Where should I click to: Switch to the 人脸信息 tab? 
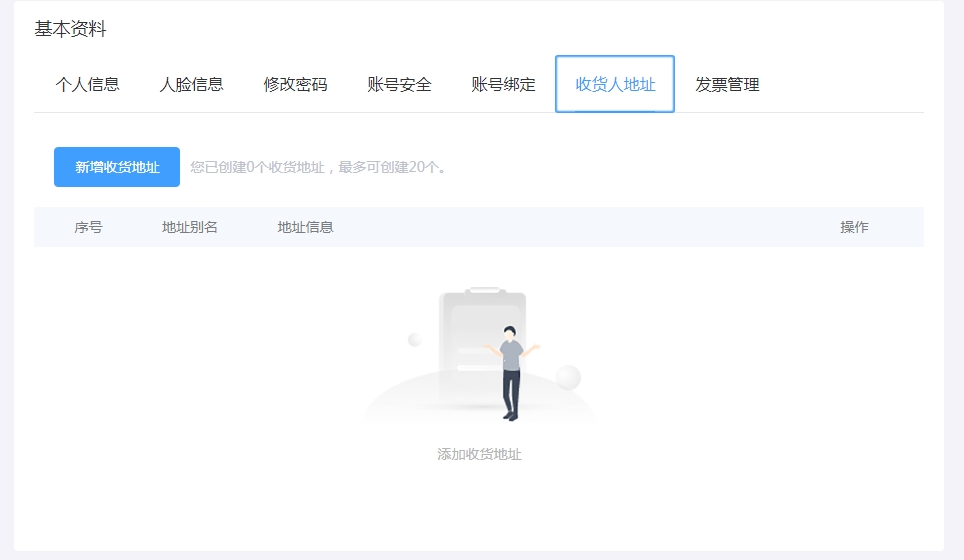click(x=191, y=84)
